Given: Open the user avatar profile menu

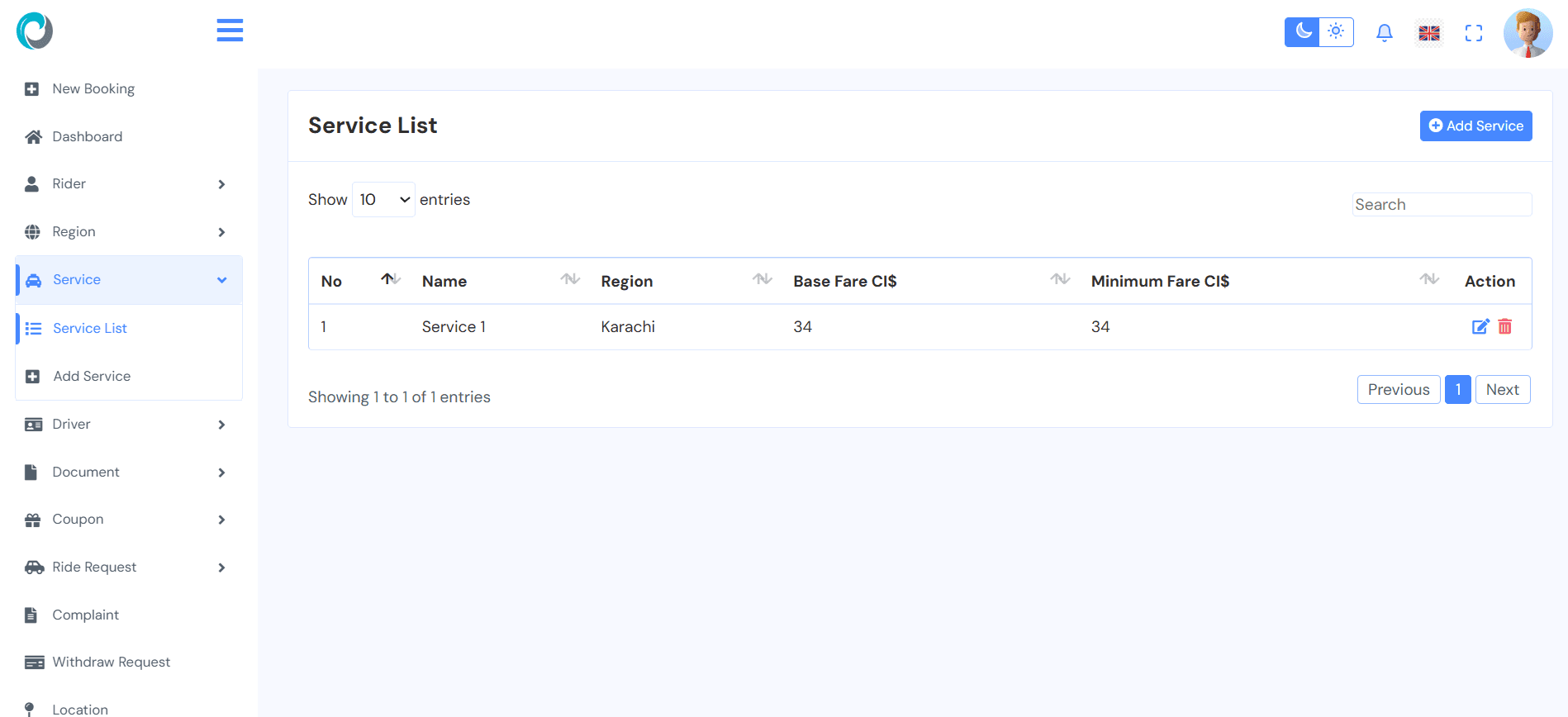Looking at the screenshot, I should click(x=1527, y=33).
